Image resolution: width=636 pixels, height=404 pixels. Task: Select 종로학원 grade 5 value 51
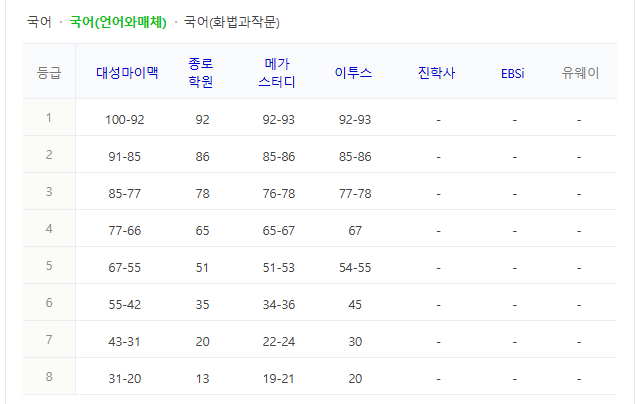tap(202, 268)
